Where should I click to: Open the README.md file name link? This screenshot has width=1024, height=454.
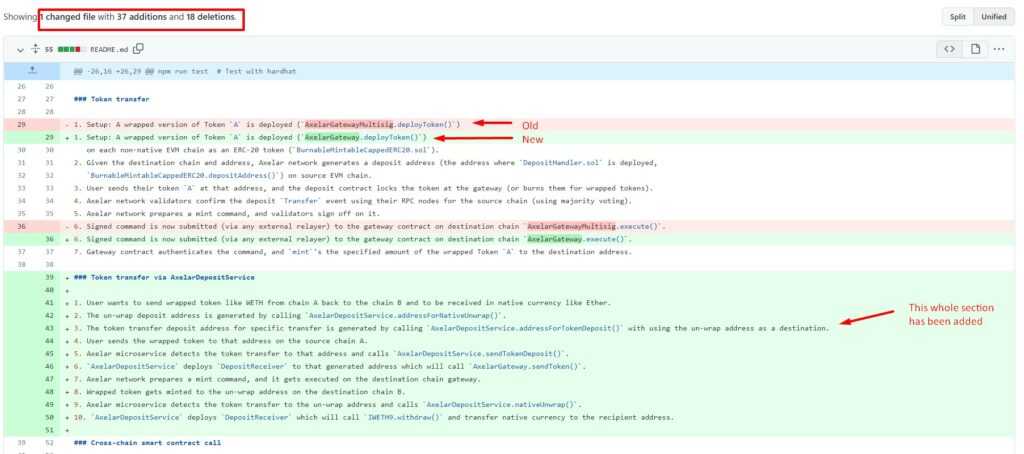point(109,49)
